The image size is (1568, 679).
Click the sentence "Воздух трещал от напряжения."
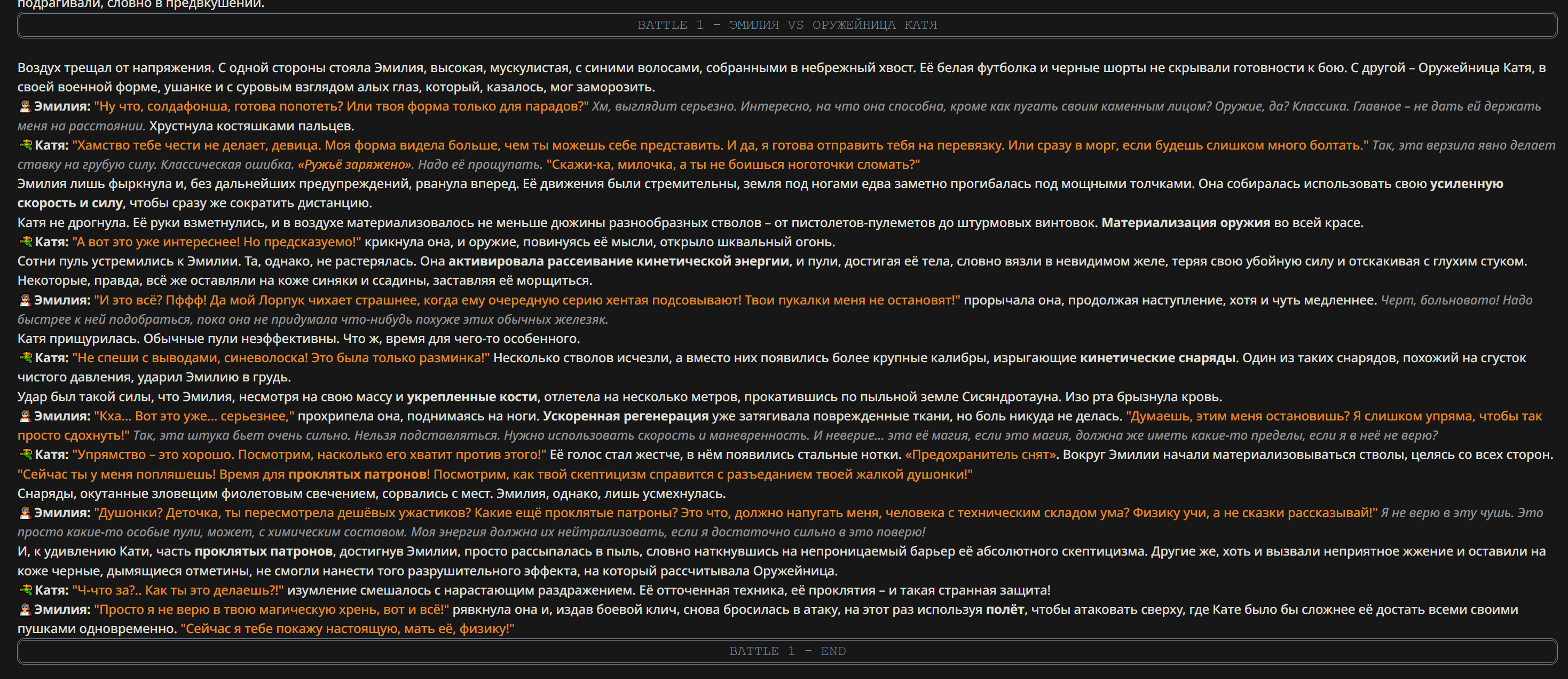click(x=116, y=68)
